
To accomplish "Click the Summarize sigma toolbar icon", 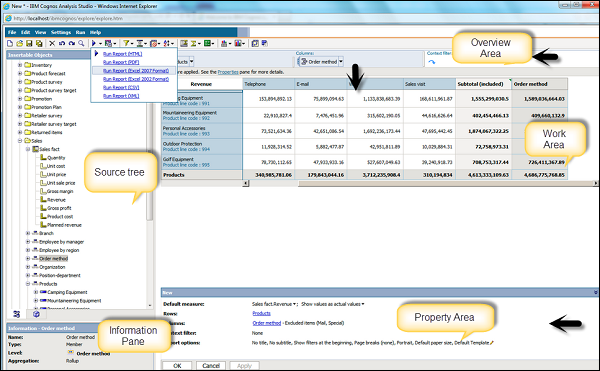I will (194, 44).
